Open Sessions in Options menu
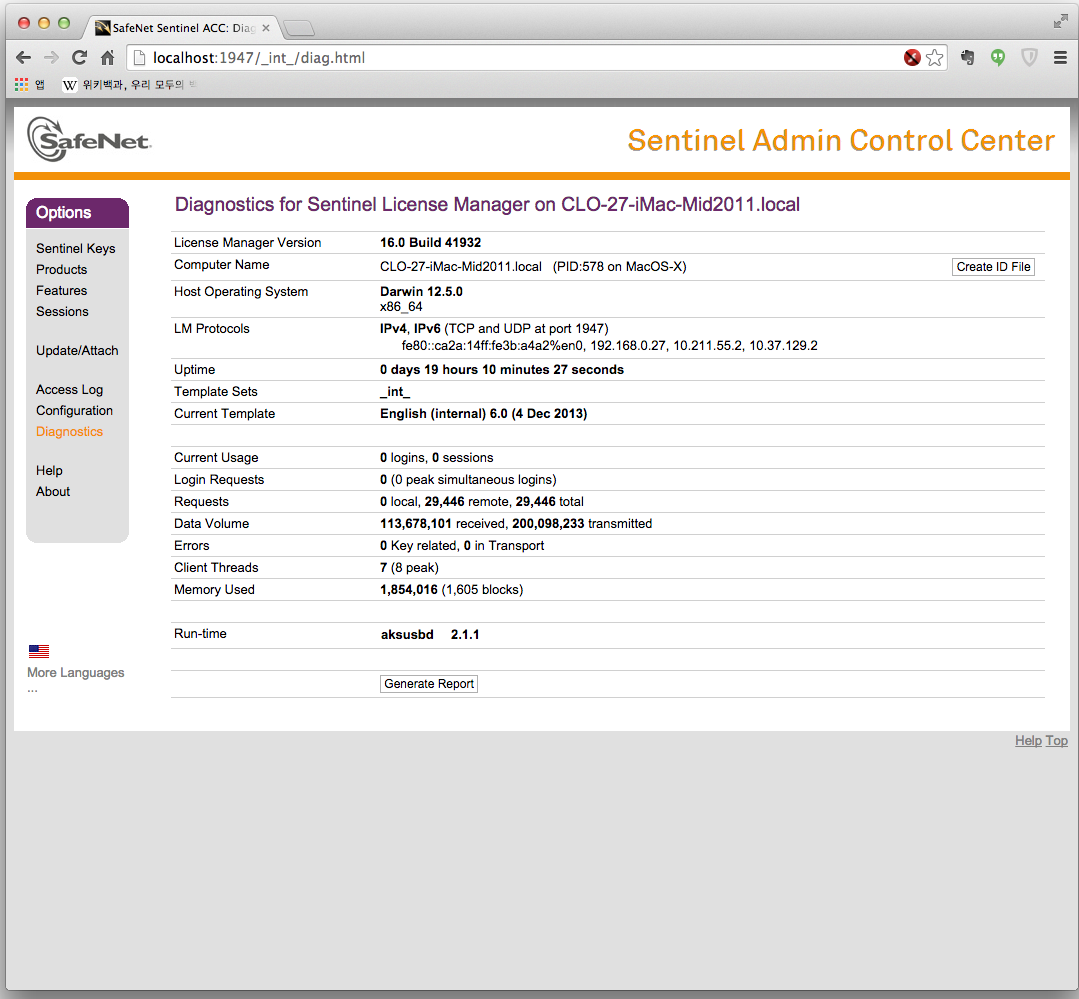 pyautogui.click(x=62, y=312)
